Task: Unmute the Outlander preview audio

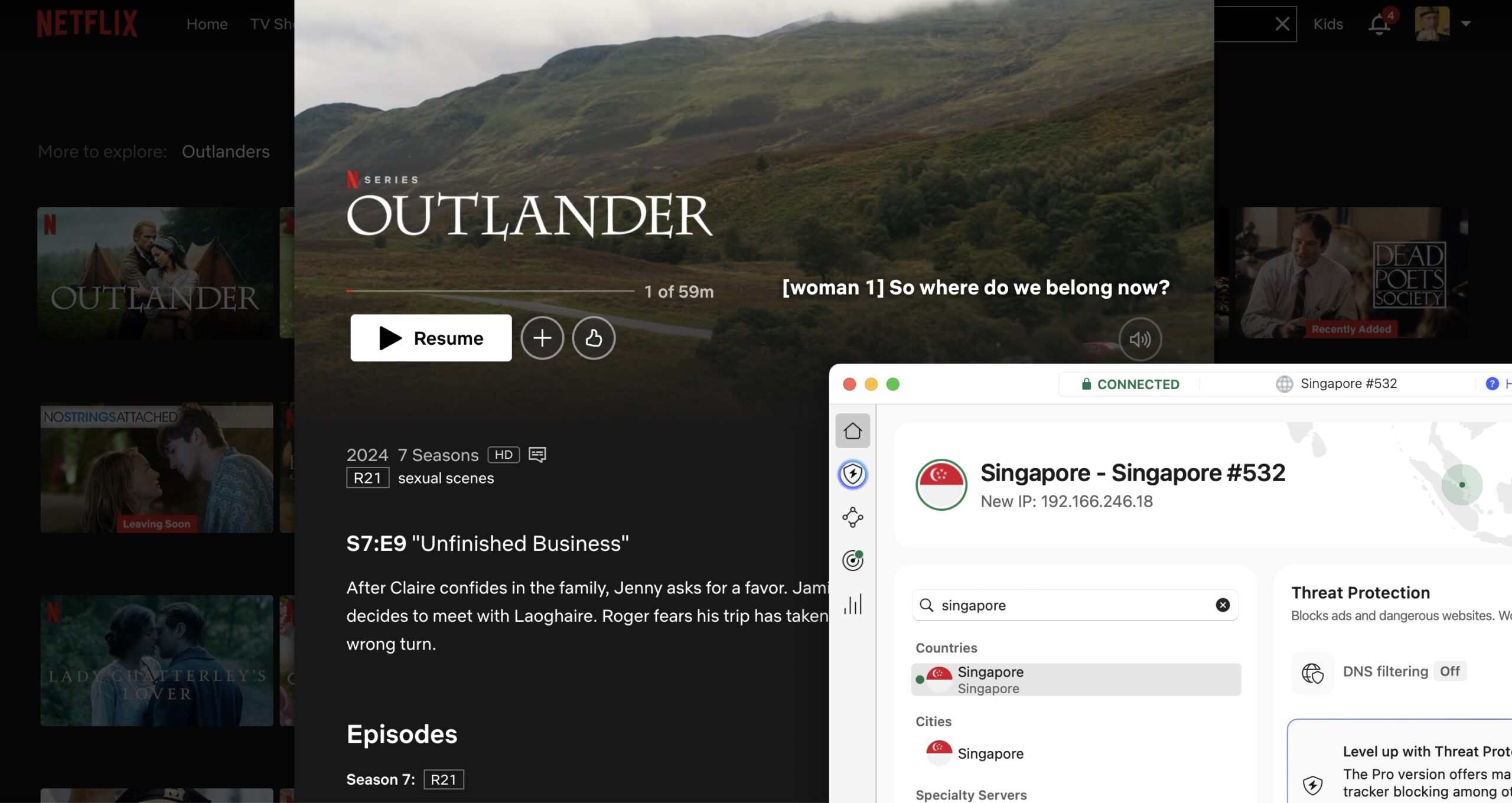Action: tap(1140, 339)
